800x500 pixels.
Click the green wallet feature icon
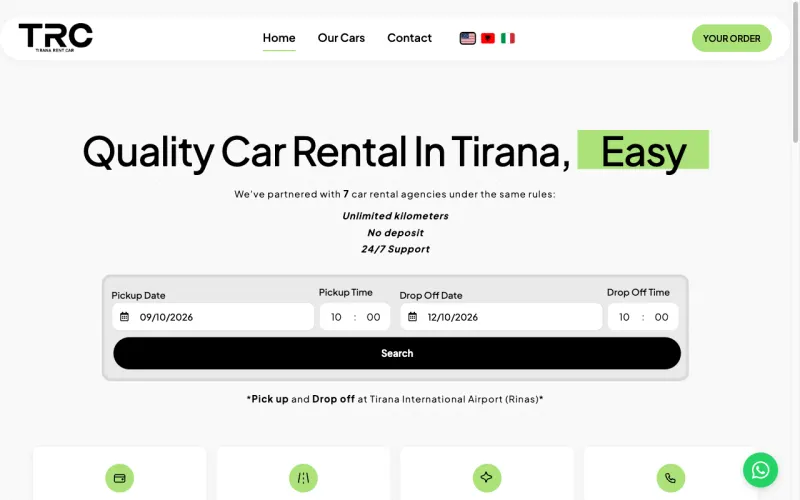pos(119,478)
